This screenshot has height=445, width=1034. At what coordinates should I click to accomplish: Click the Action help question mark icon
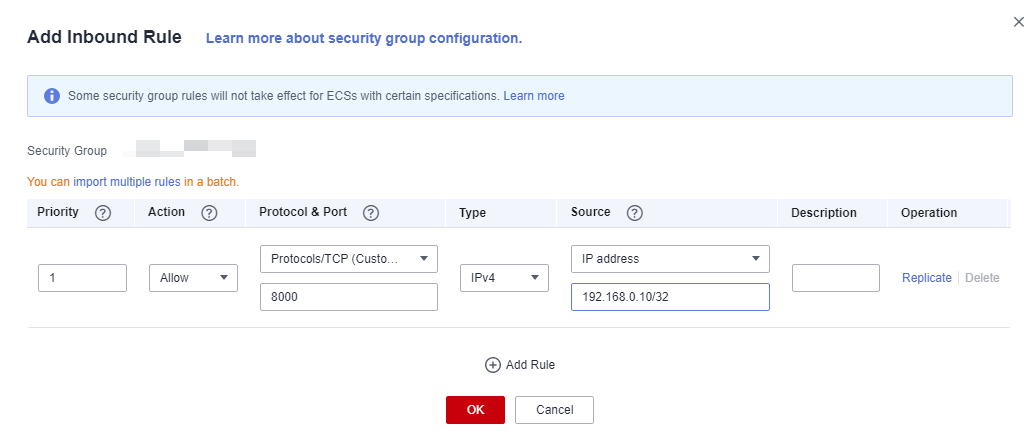click(x=209, y=213)
